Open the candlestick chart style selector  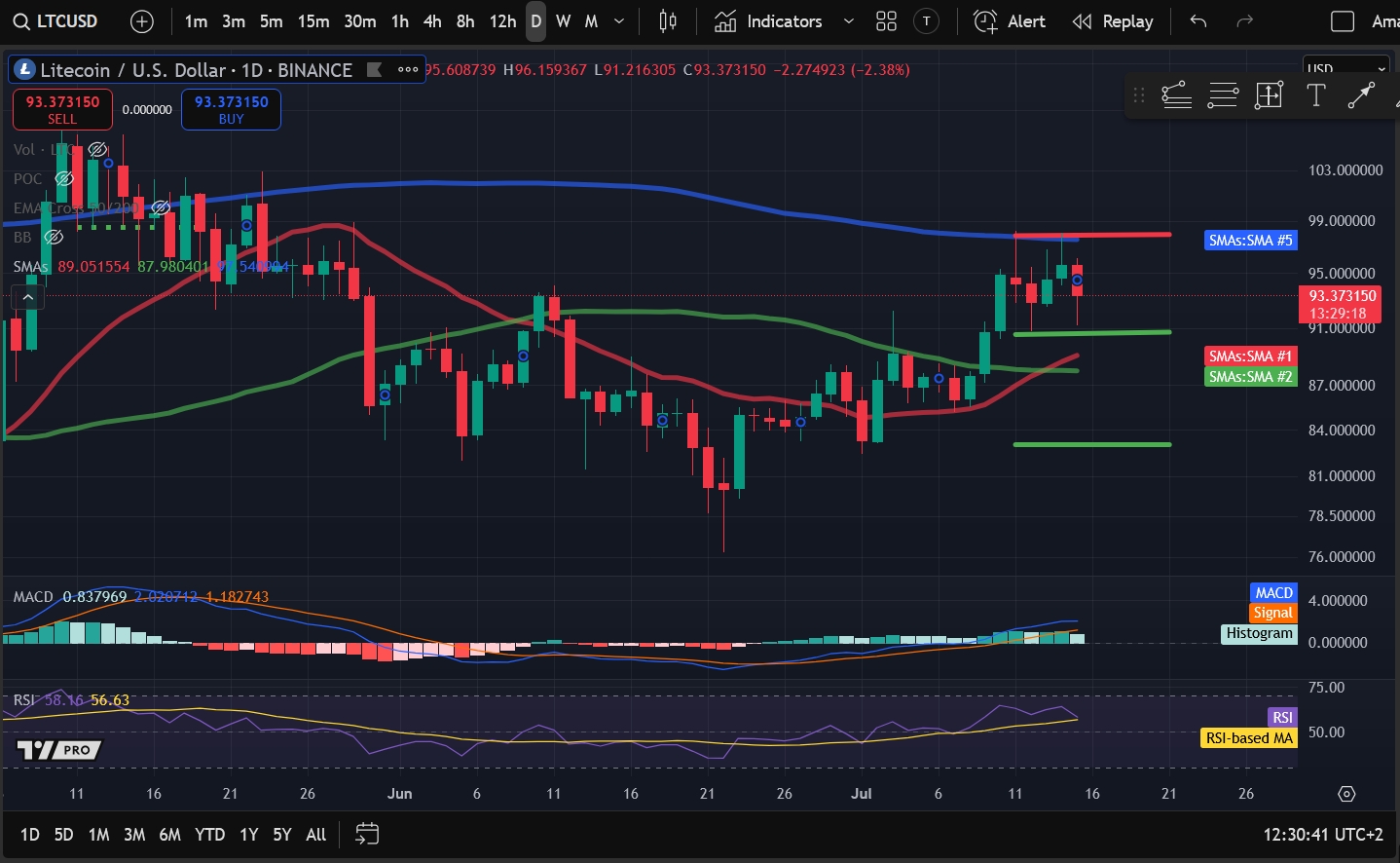[x=668, y=21]
